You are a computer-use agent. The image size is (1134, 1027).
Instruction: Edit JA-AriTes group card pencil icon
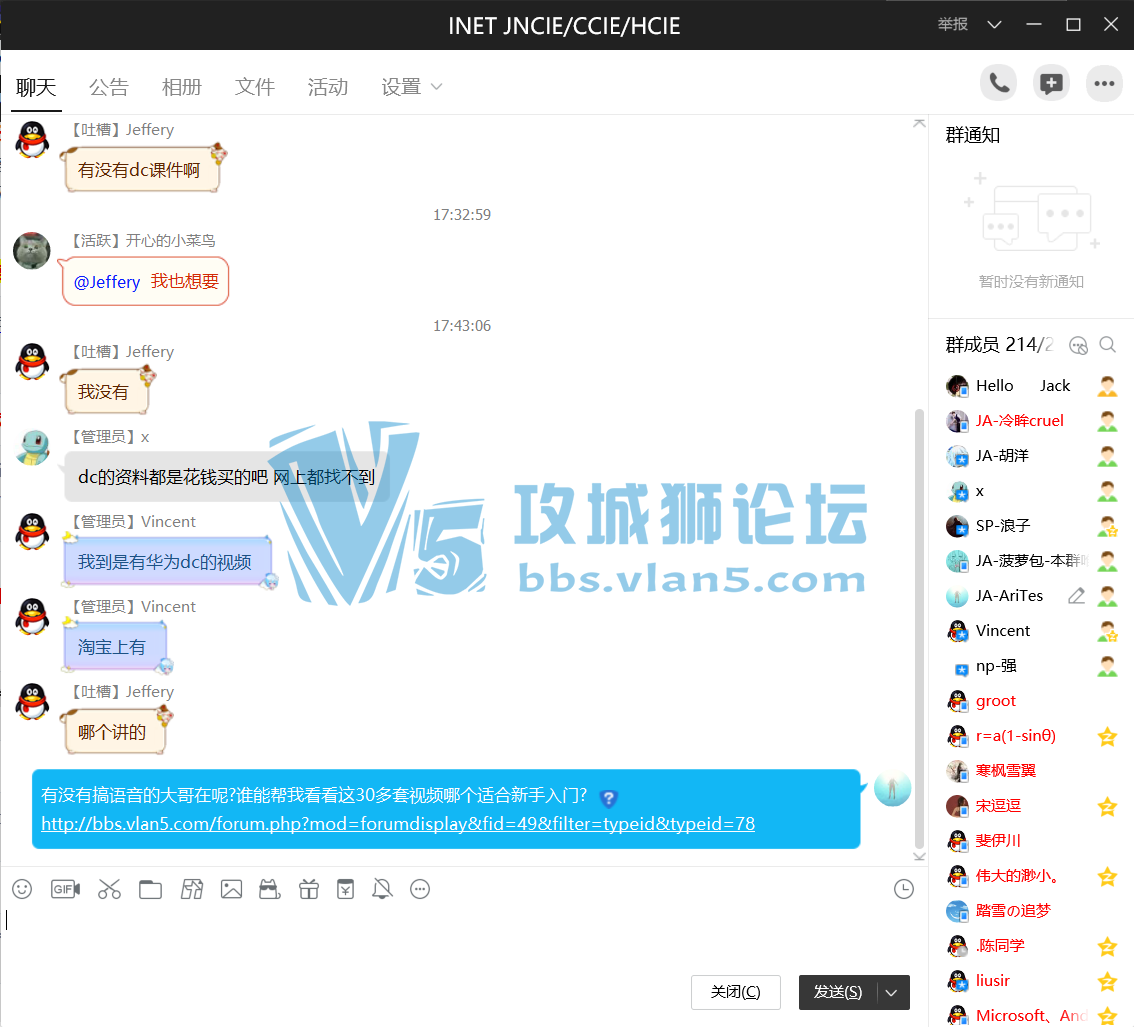(x=1076, y=596)
